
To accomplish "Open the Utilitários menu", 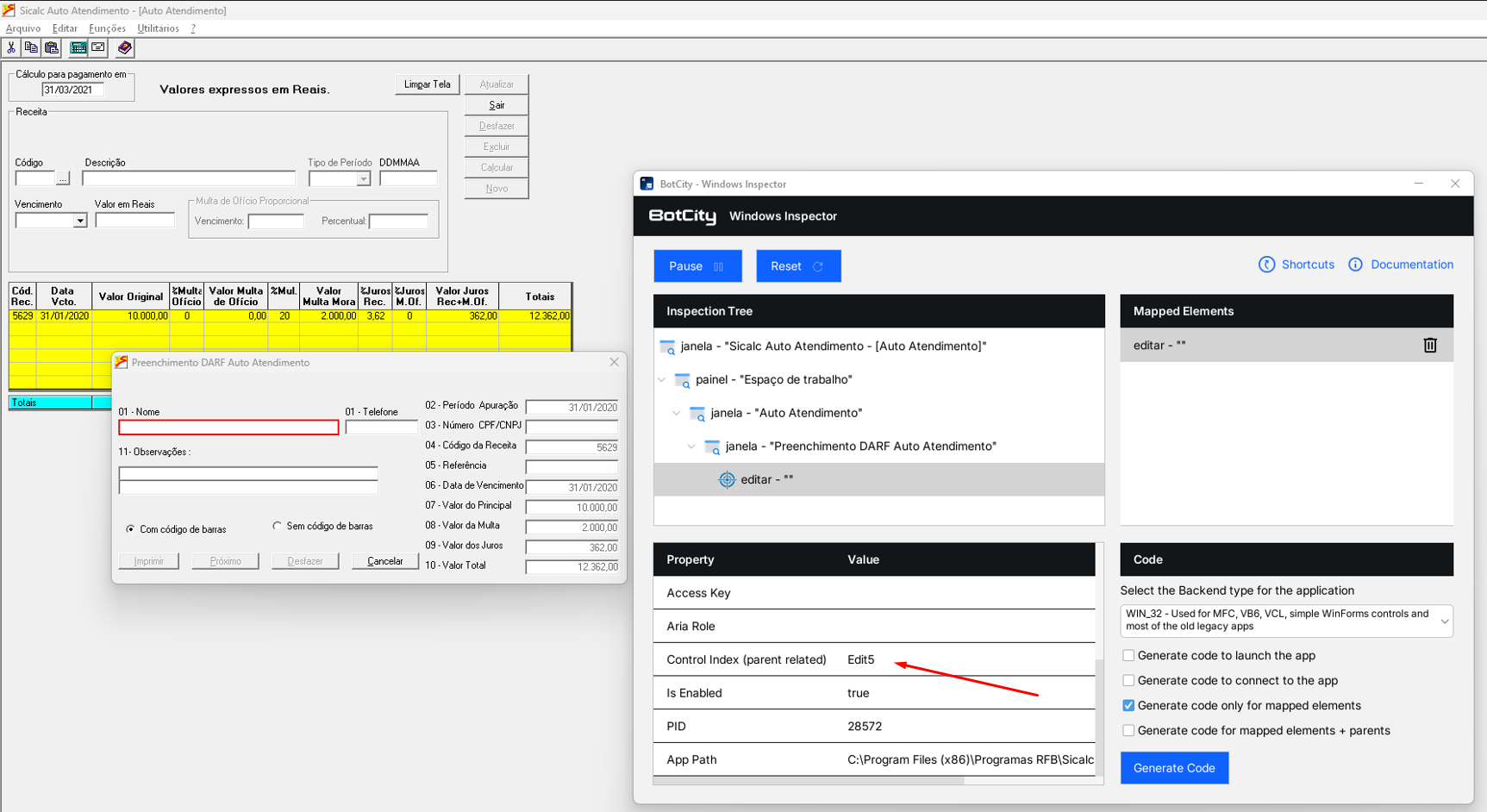I will click(x=158, y=28).
